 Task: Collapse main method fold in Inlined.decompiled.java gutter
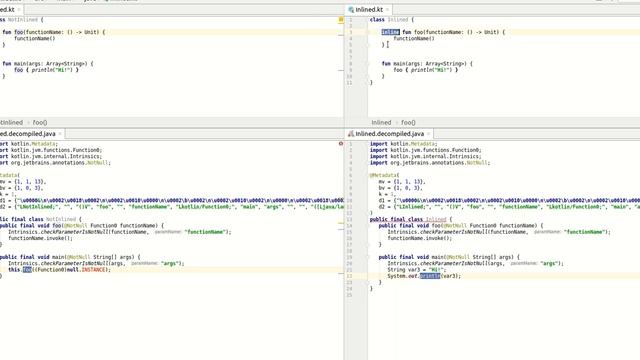click(x=367, y=257)
